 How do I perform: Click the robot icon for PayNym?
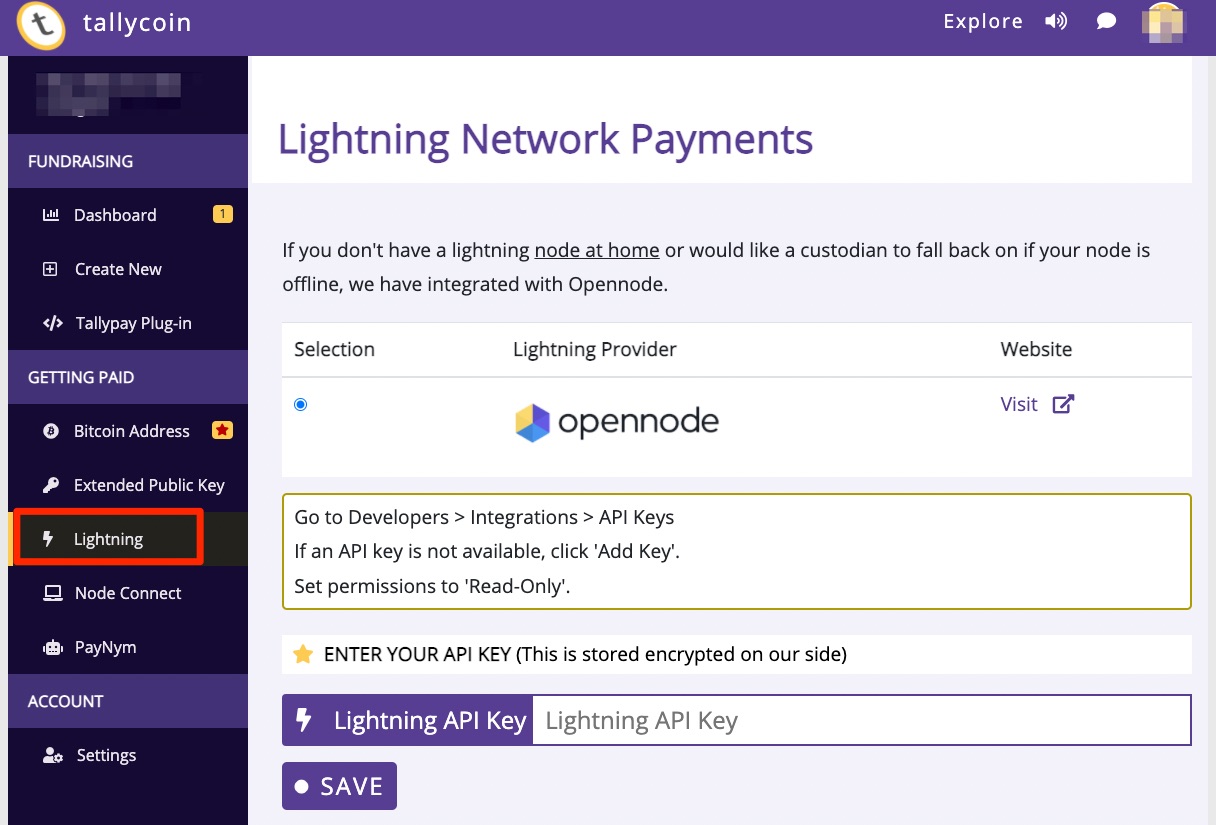pyautogui.click(x=52, y=647)
